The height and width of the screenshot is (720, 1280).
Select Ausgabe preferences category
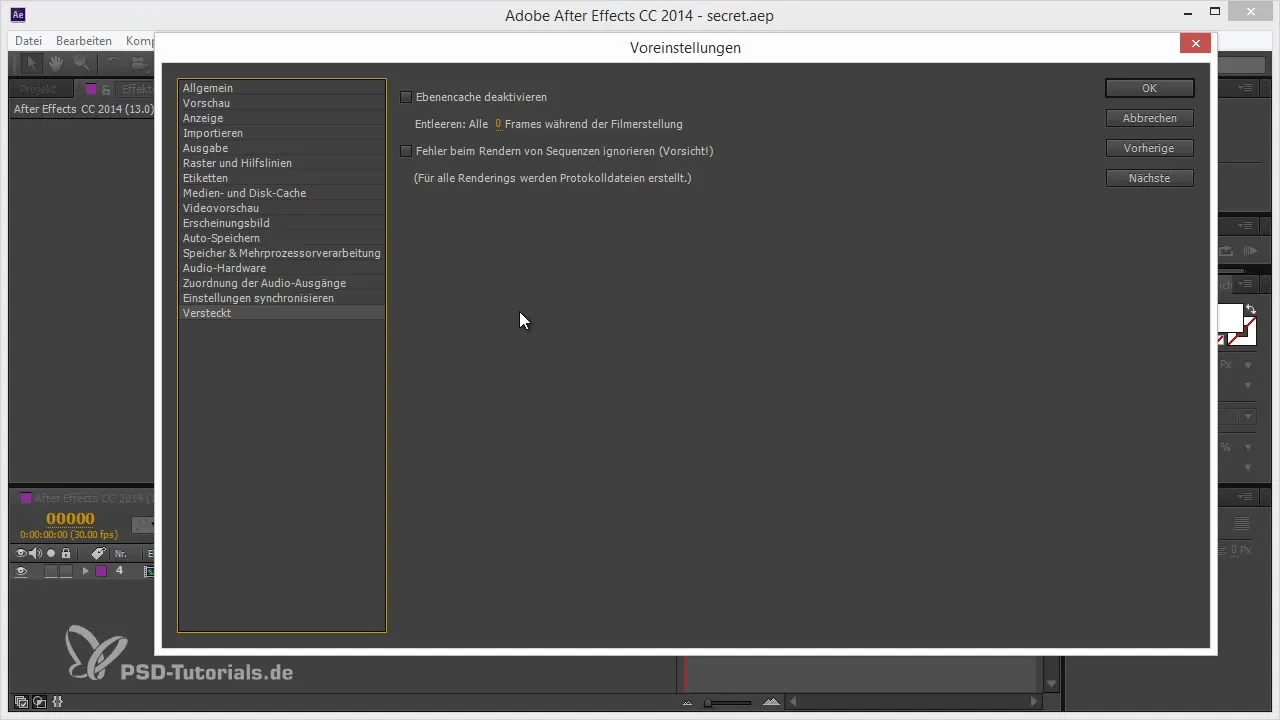pos(282,148)
